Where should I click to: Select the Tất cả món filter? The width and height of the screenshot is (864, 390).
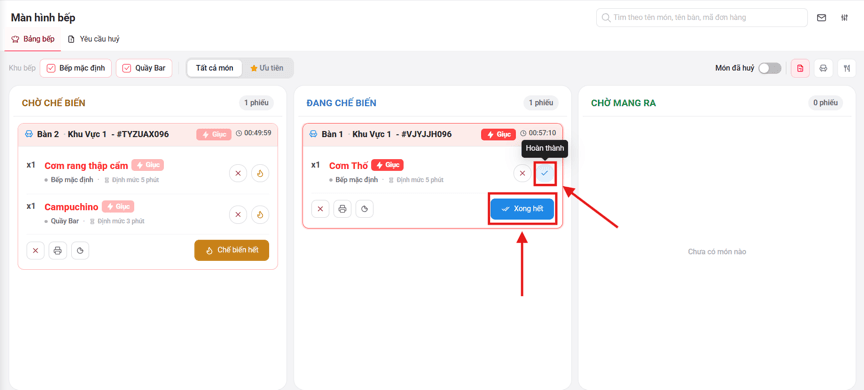214,68
